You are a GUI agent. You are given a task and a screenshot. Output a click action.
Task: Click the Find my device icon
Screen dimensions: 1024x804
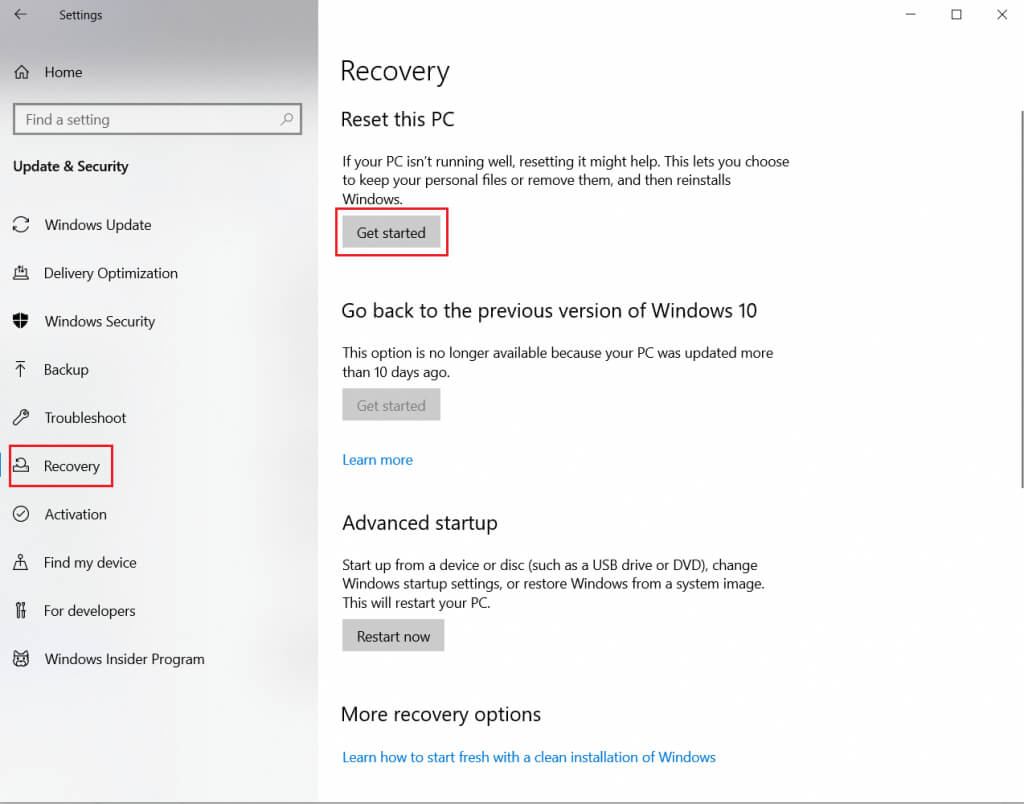coord(21,562)
